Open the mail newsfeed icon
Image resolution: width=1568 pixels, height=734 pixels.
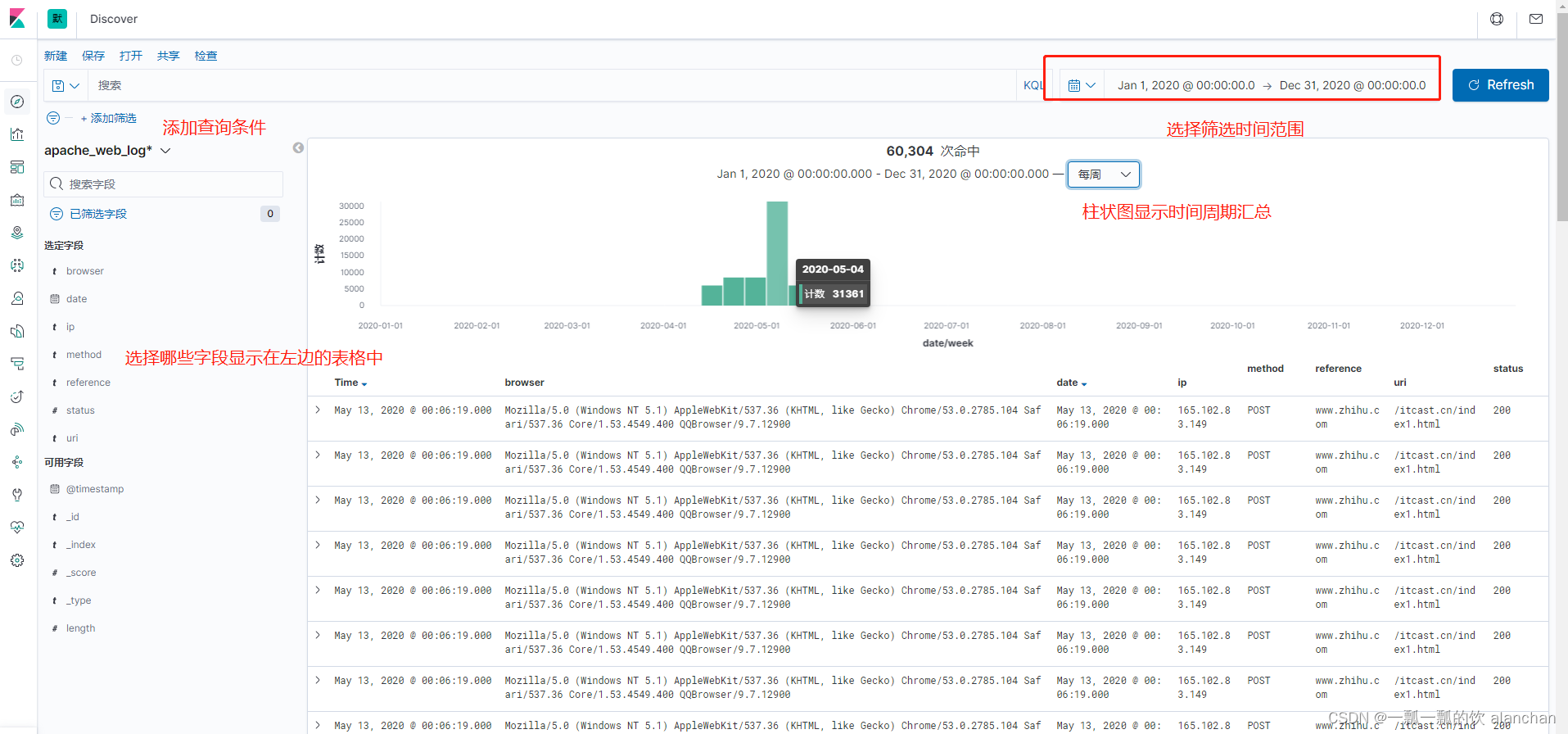1536,19
